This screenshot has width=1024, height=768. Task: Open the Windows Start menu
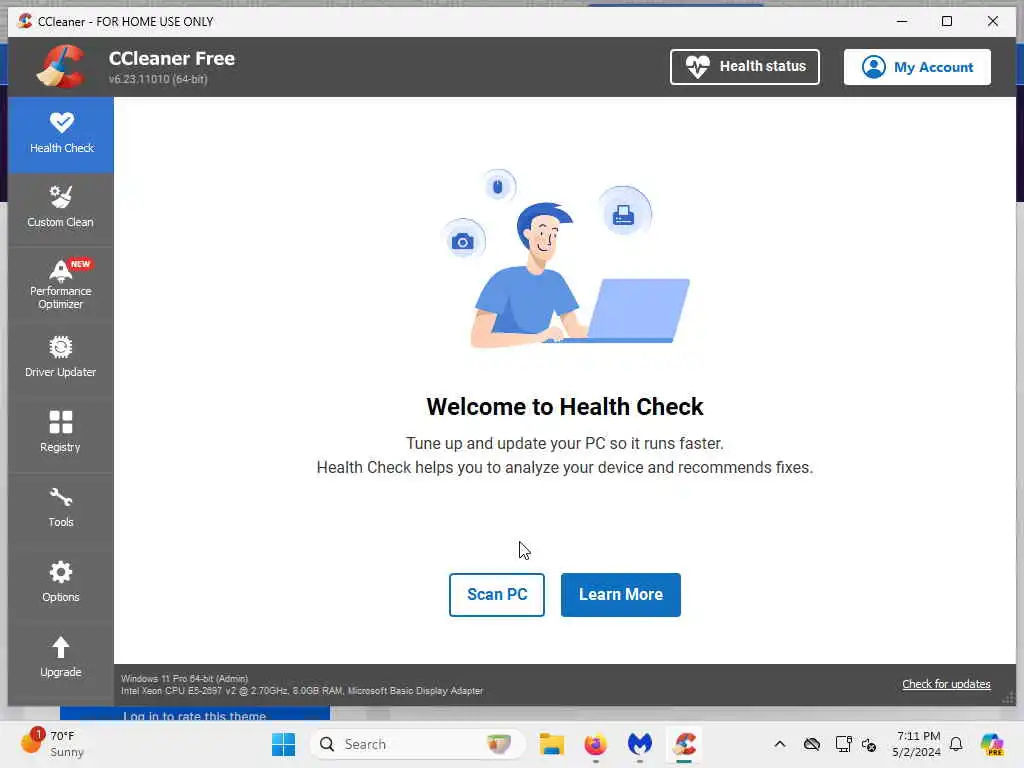point(283,744)
